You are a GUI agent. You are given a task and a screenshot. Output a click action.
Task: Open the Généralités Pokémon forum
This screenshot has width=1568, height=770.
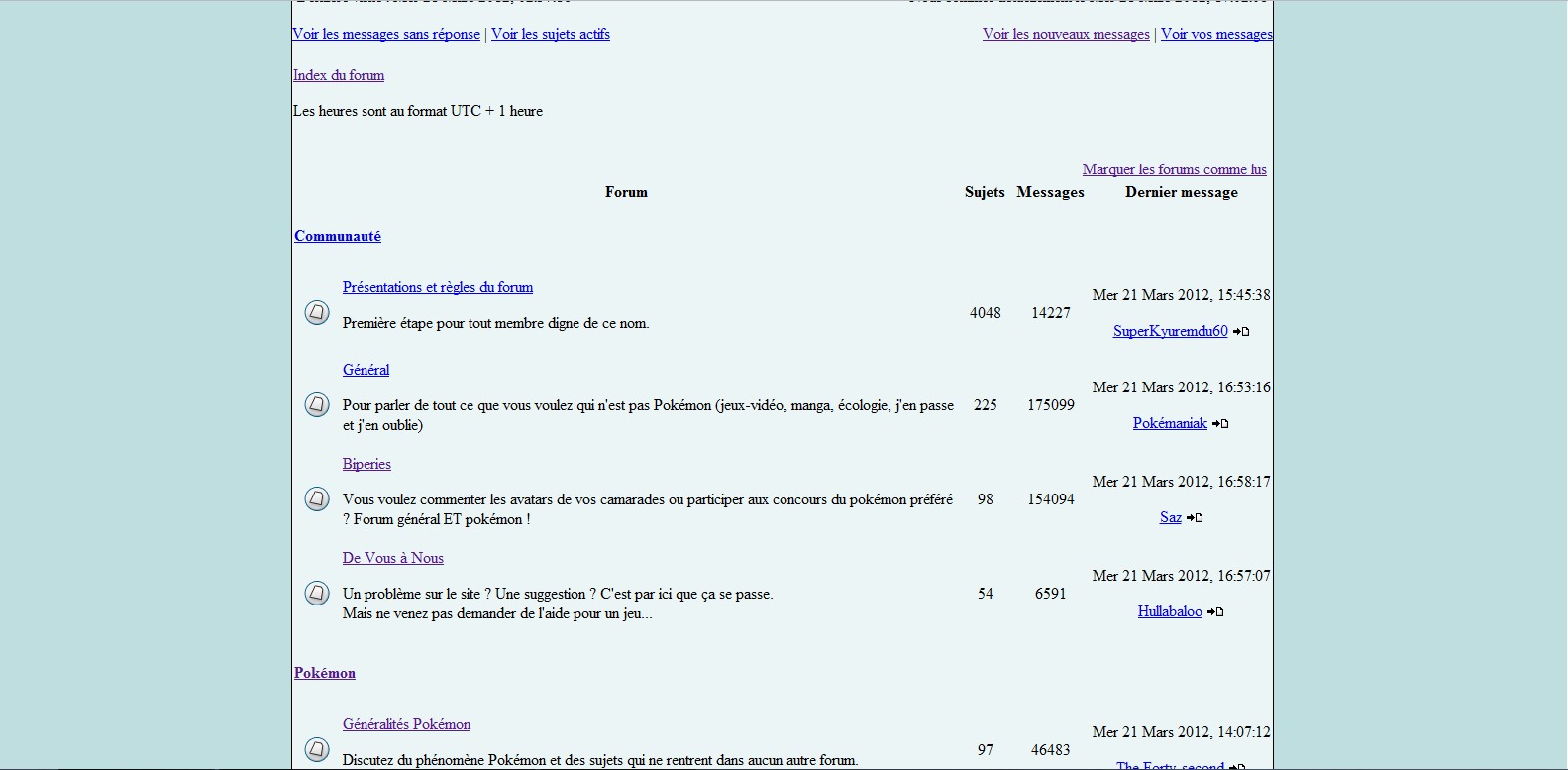point(406,724)
